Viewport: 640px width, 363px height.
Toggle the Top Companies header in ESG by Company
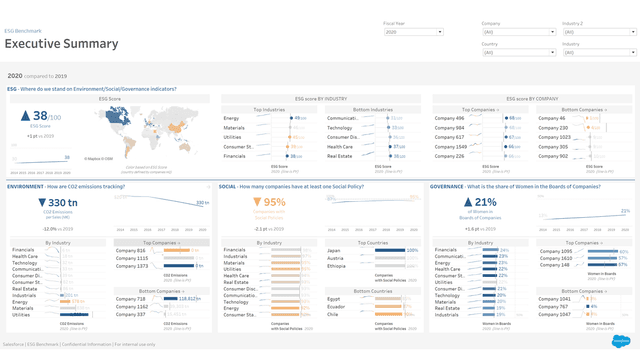pos(480,109)
